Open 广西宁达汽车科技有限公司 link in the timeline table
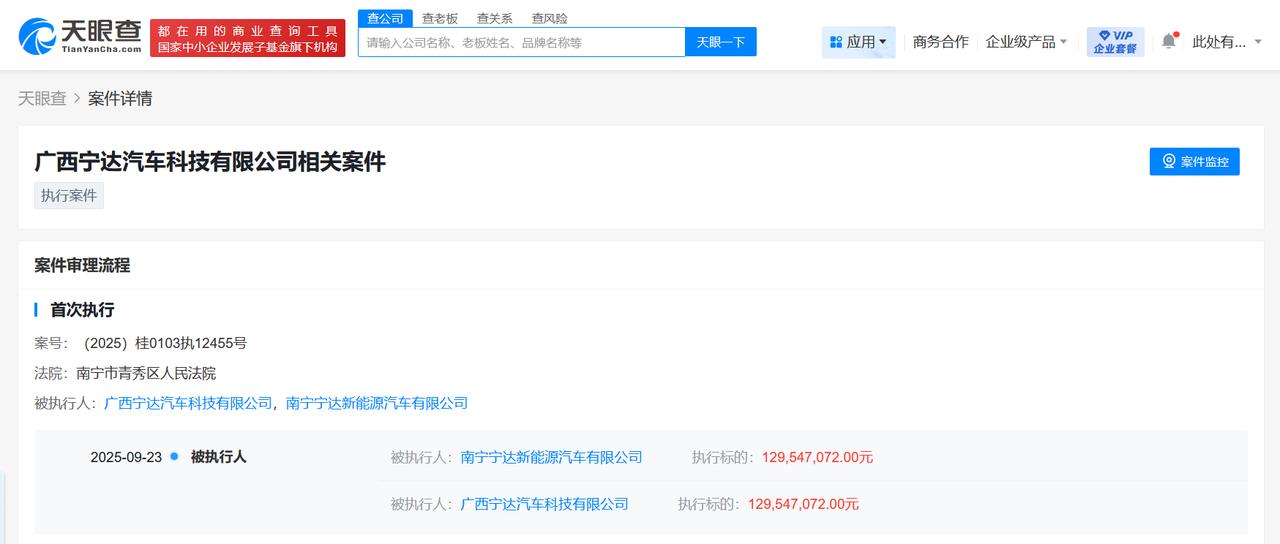The image size is (1280, 544). click(x=544, y=504)
